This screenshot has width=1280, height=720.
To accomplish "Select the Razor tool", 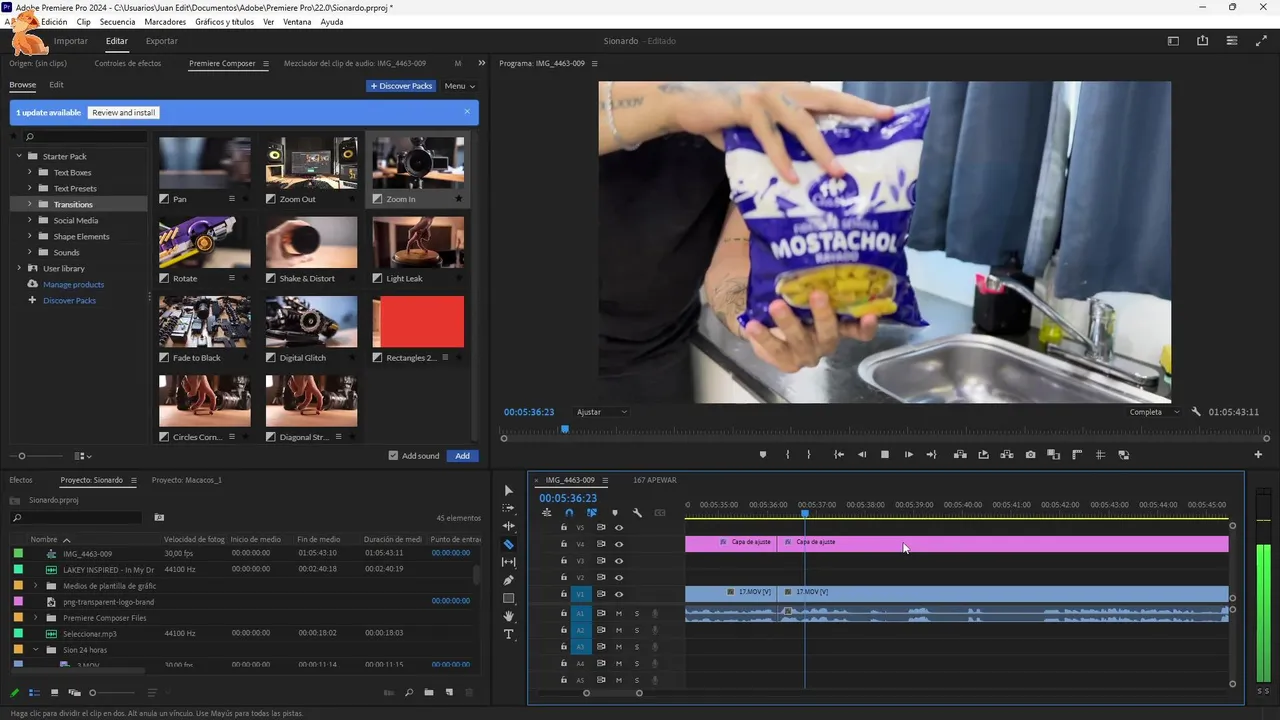I will pyautogui.click(x=508, y=544).
